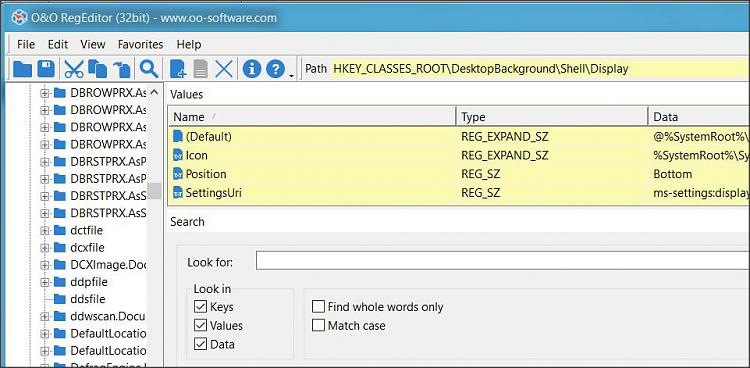Image resolution: width=750 pixels, height=368 pixels.
Task: Click the help question mark icon
Action: click(x=276, y=69)
